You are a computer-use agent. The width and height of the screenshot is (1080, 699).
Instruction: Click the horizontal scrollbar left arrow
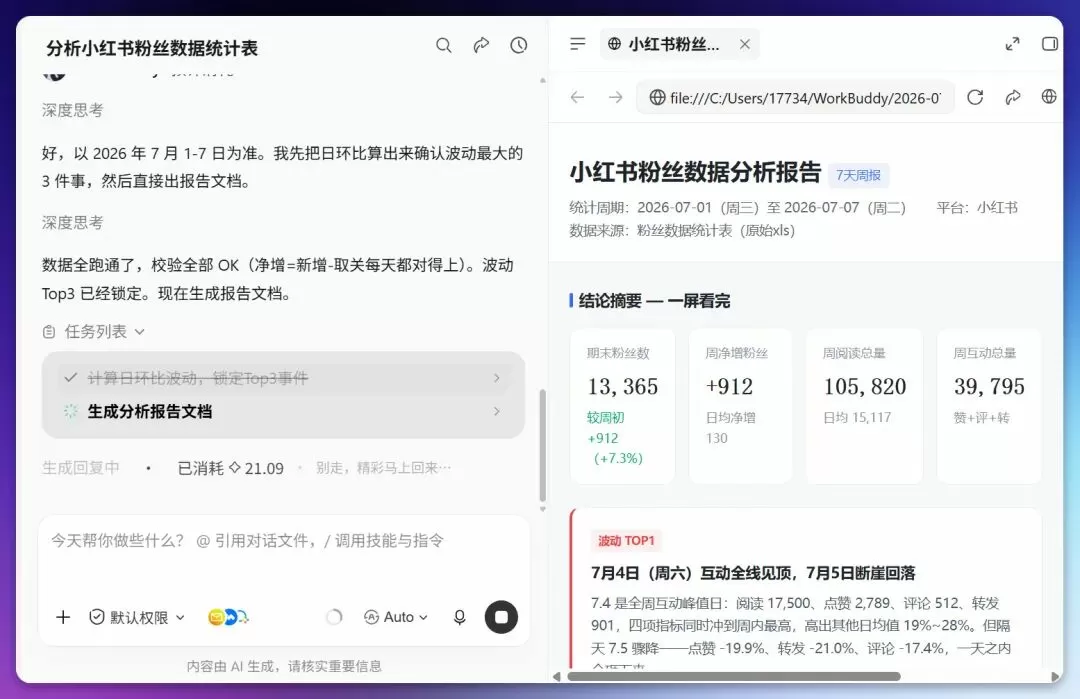[557, 677]
